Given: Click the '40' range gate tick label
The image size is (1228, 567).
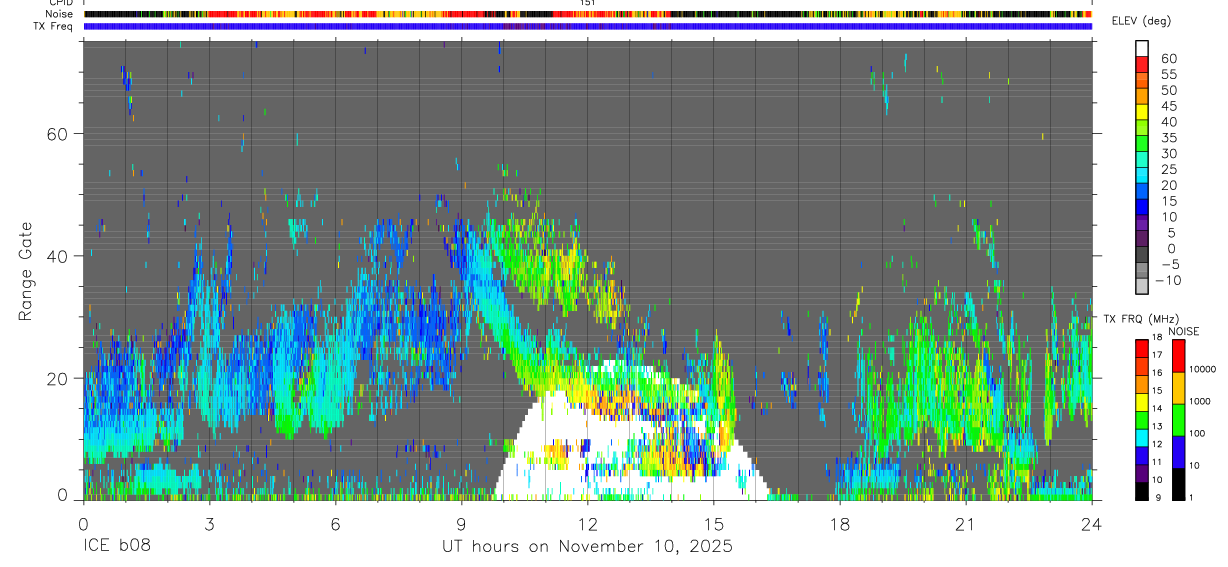Looking at the screenshot, I should 56,256.
